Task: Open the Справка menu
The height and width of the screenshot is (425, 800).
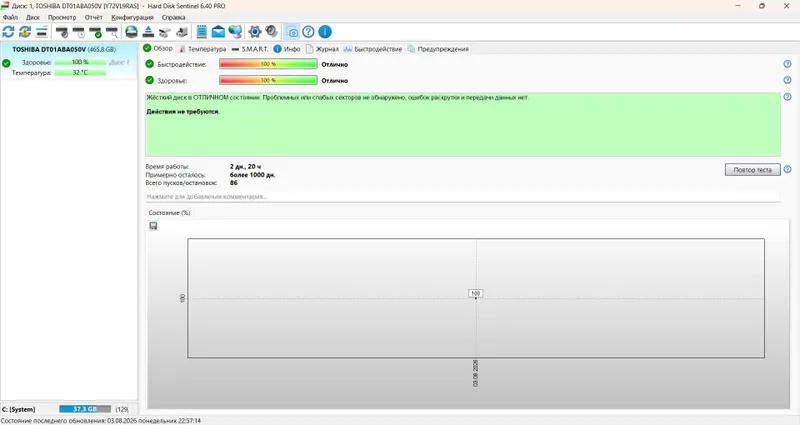Action: coord(173,17)
